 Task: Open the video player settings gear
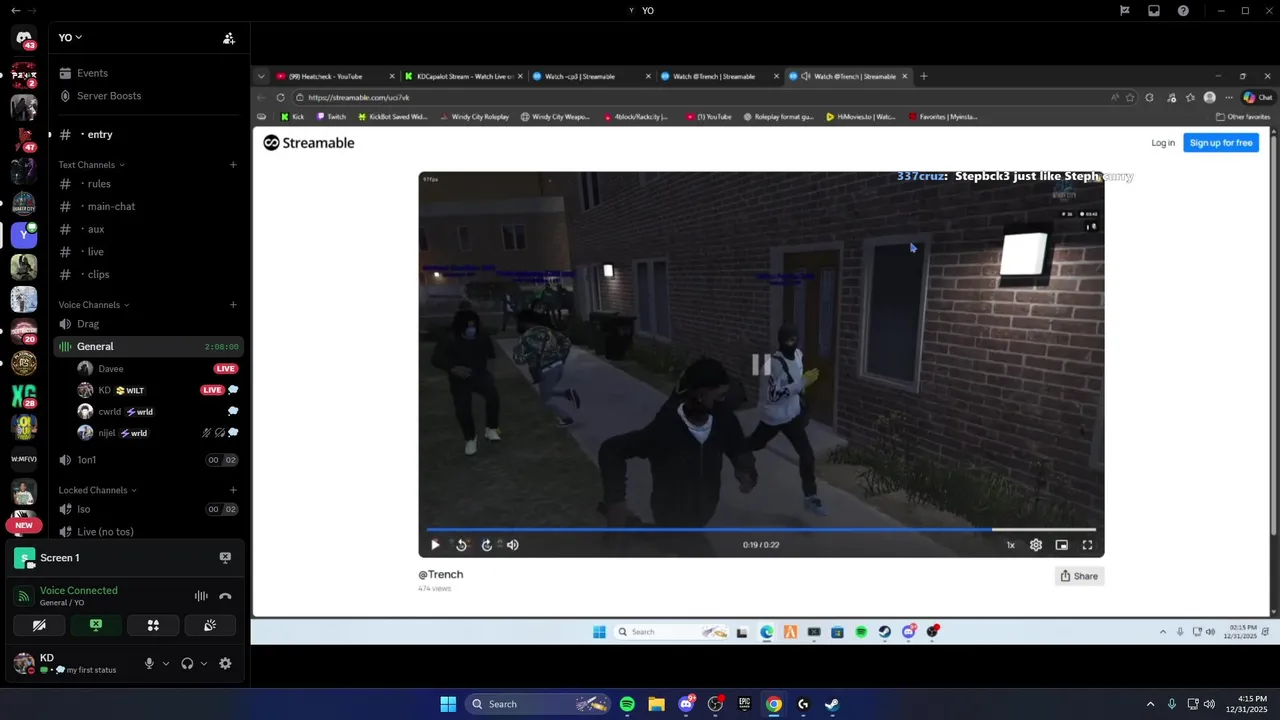pos(1036,545)
